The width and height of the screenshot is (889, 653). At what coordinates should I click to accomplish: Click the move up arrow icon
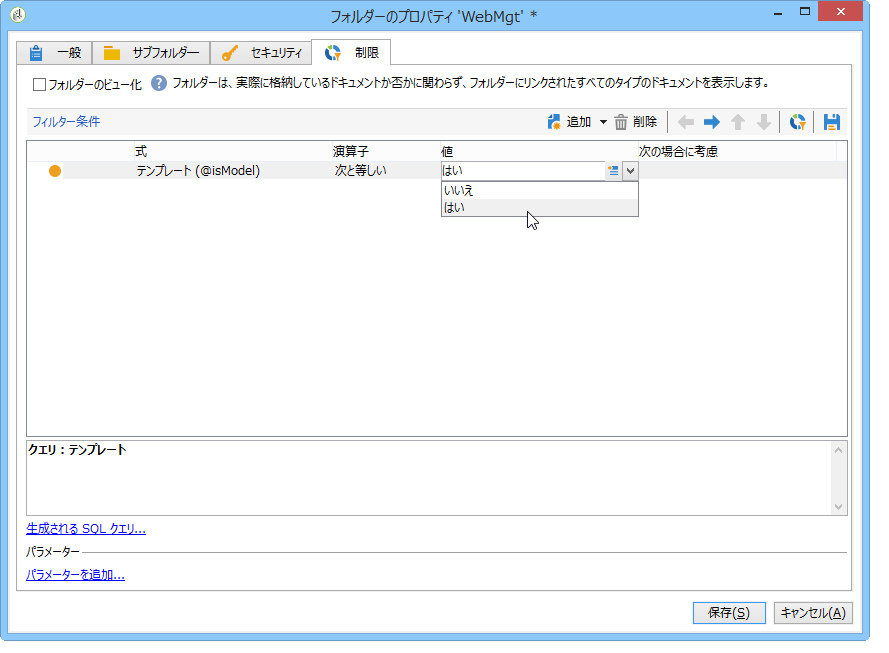point(738,122)
